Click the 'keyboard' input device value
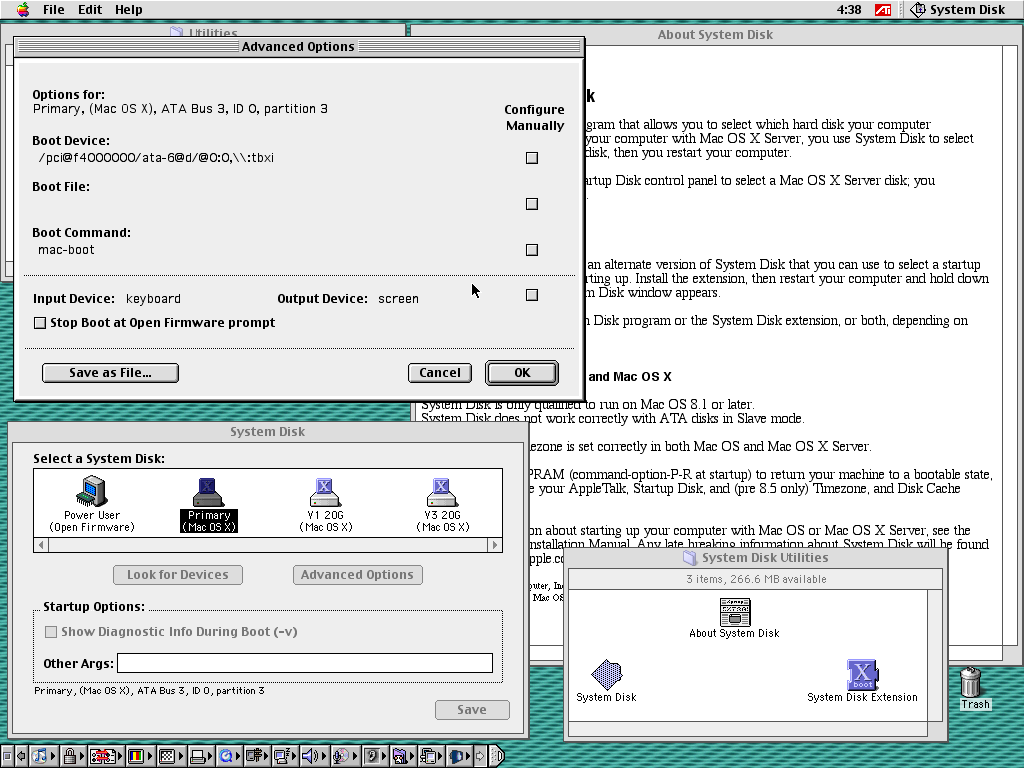 pyautogui.click(x=153, y=298)
